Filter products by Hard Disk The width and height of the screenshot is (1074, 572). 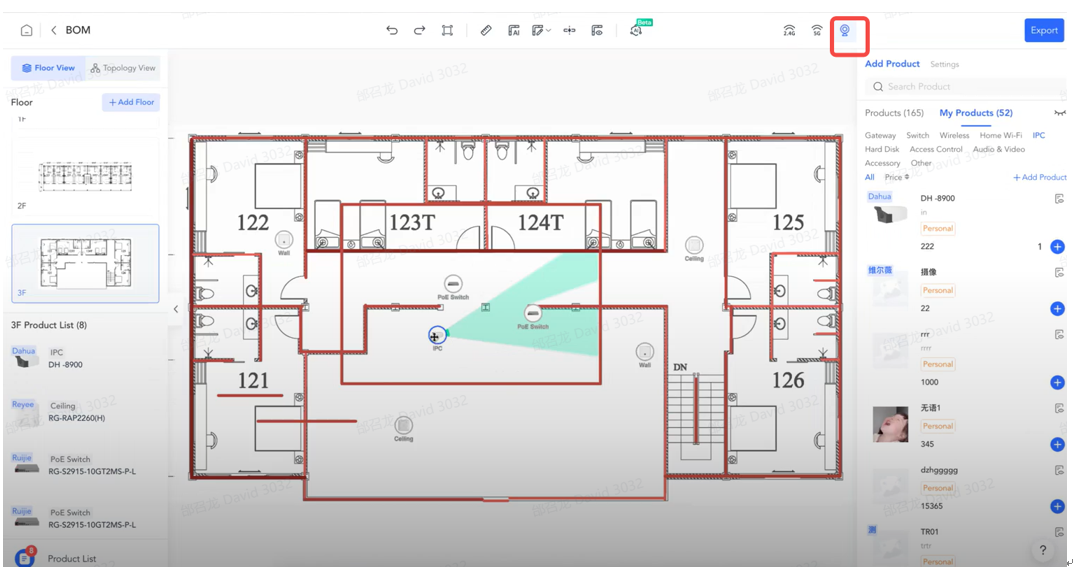(882, 149)
